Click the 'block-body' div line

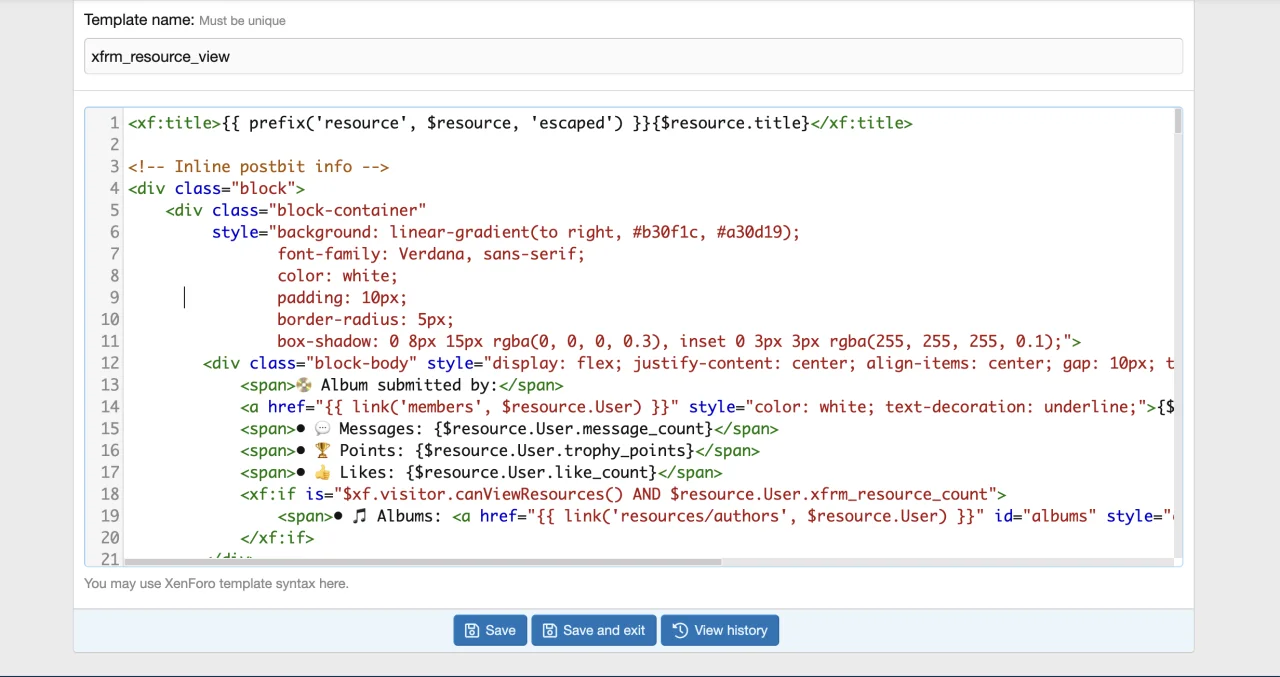point(688,363)
